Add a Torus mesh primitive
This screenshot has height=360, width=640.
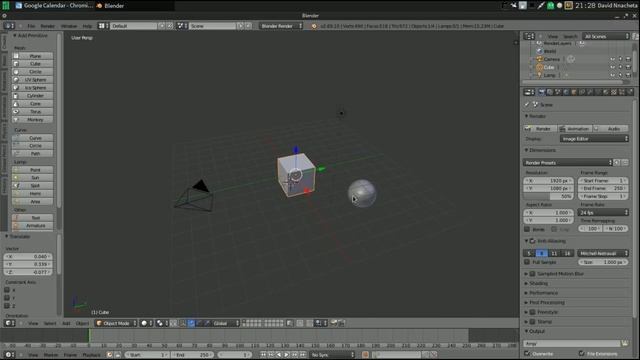pos(33,111)
